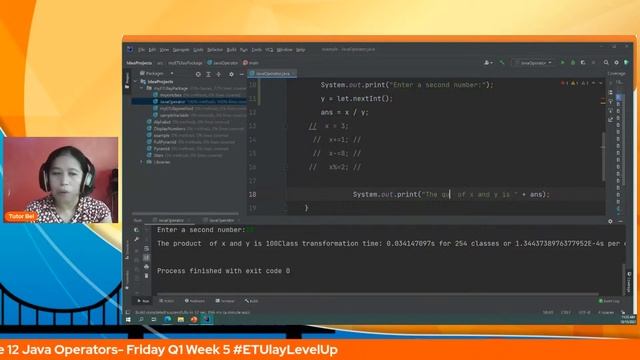The width and height of the screenshot is (640, 360).
Task: Select DisplayNumbers class in project tree
Action: [169, 129]
